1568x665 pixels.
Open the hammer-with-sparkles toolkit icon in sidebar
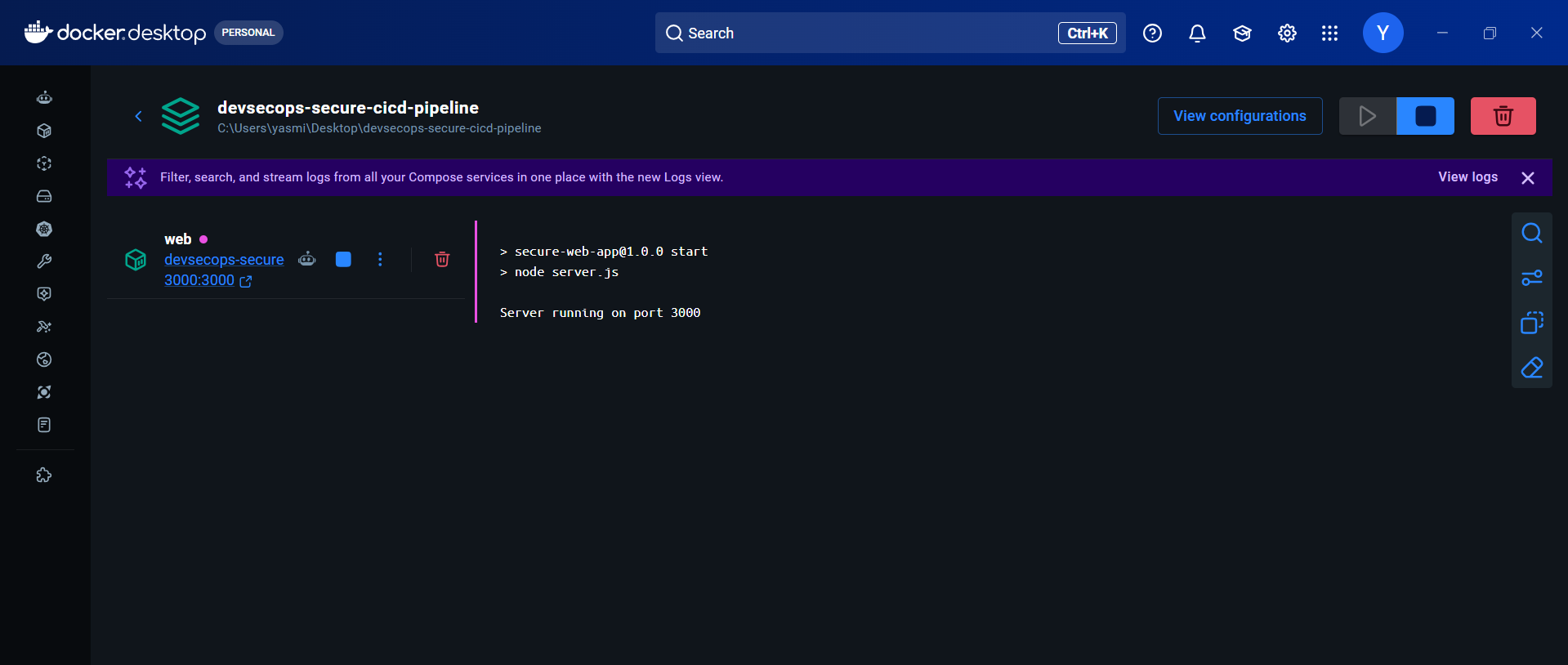point(44,327)
